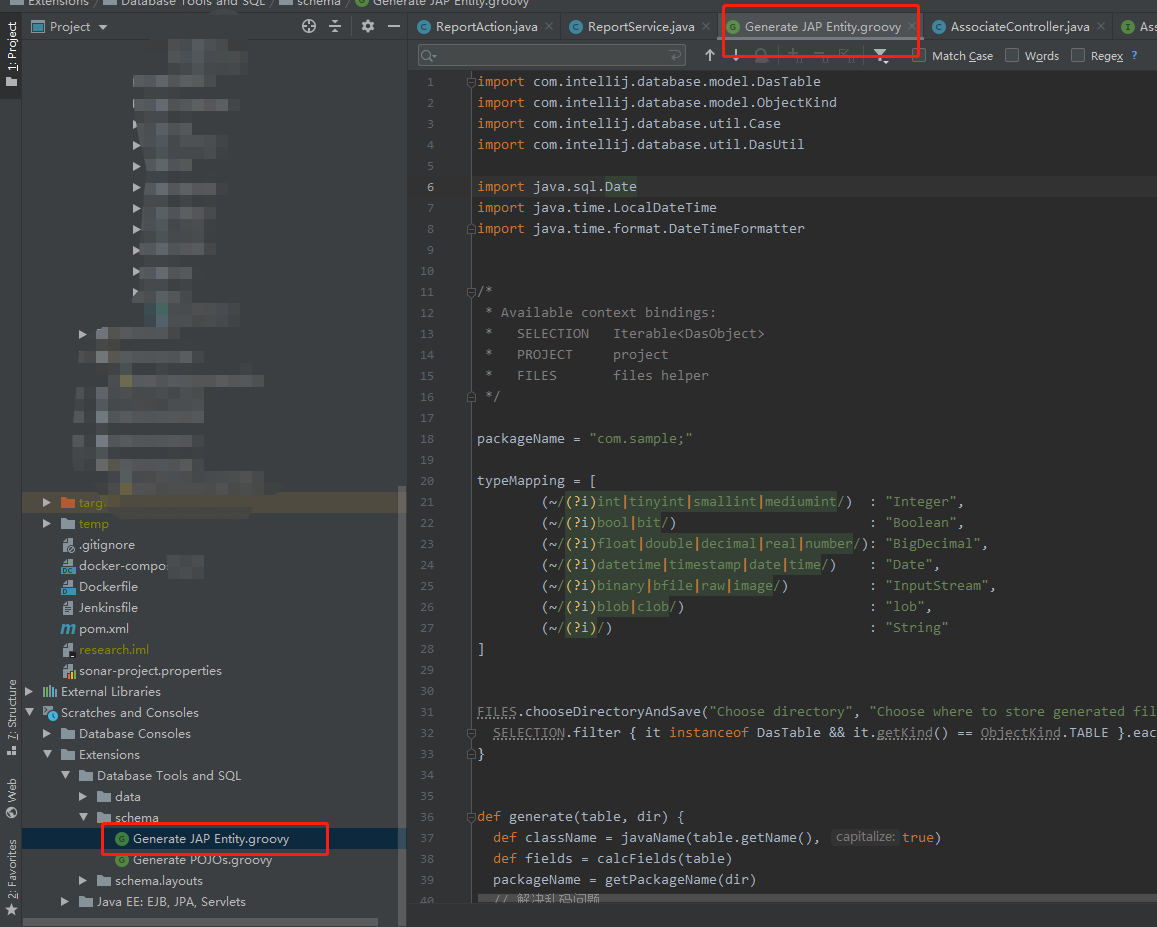Click inside the find search field
Viewport: 1157px width, 927px height.
[552, 55]
